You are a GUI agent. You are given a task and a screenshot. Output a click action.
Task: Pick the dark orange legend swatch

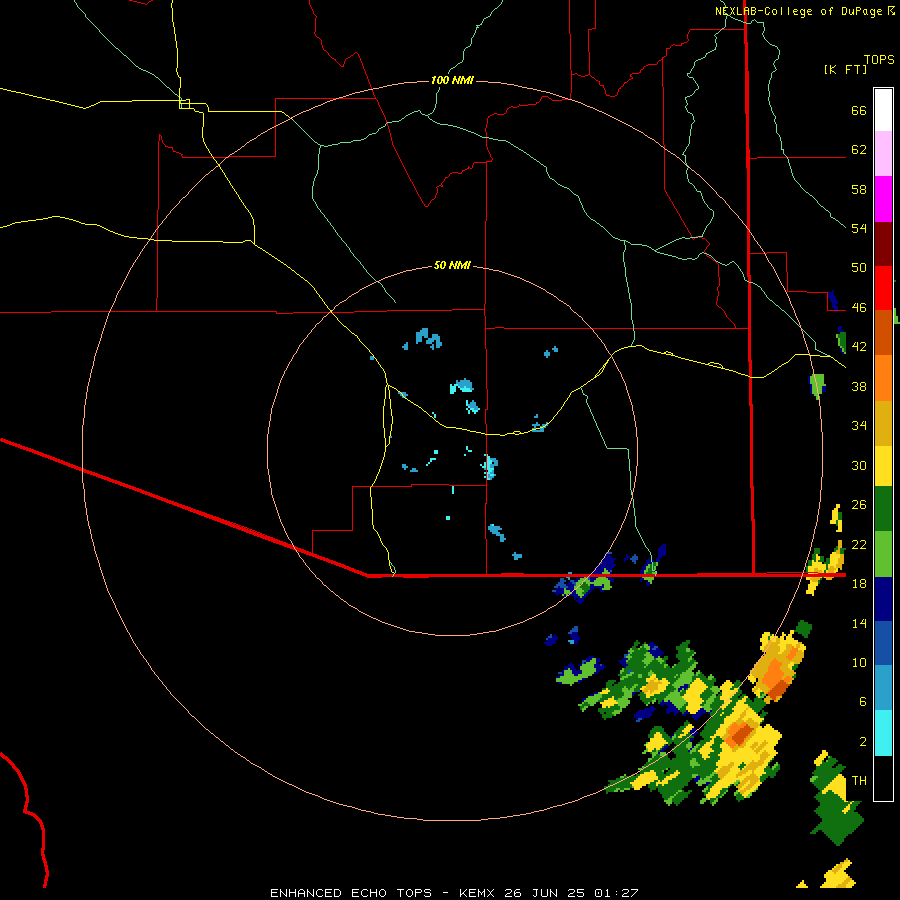tap(883, 333)
